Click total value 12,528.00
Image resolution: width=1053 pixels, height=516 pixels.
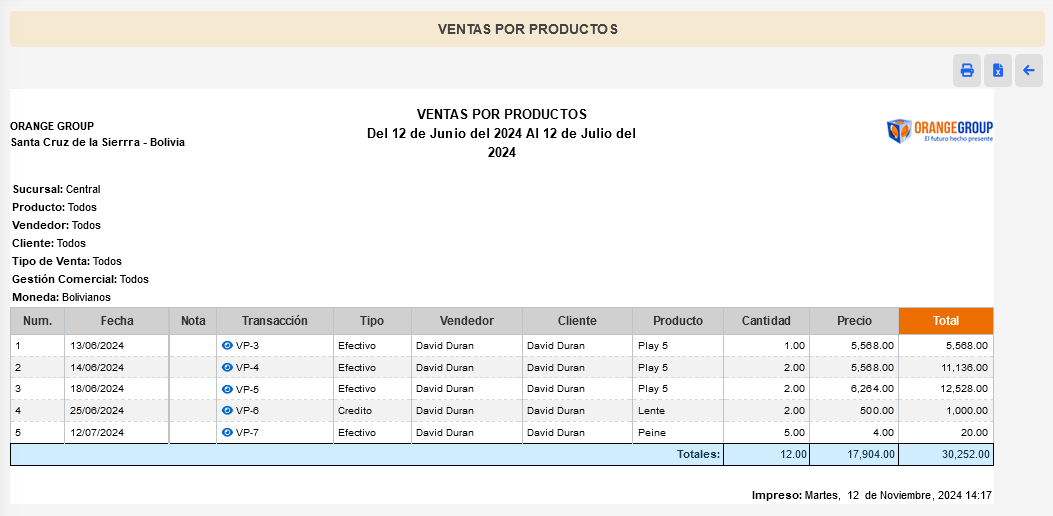964,388
